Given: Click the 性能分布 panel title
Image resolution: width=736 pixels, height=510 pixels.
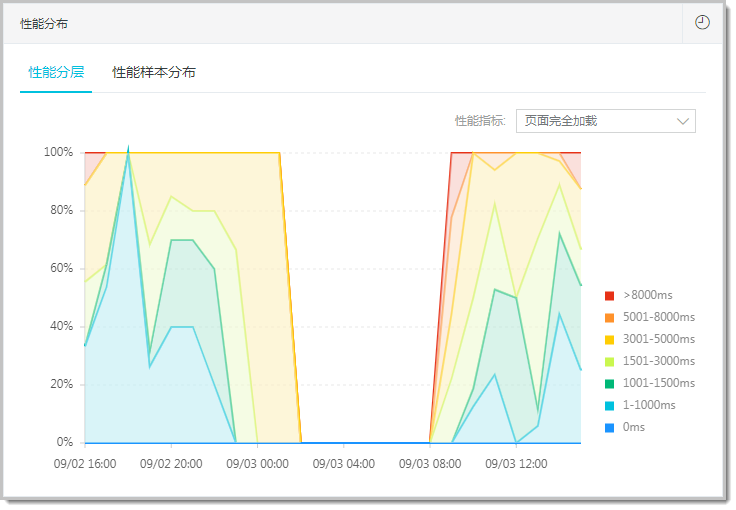Looking at the screenshot, I should [44, 24].
